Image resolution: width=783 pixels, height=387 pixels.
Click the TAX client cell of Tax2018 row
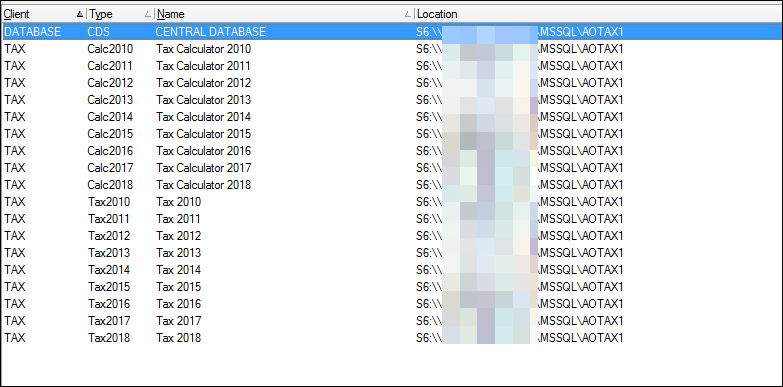[x=14, y=338]
